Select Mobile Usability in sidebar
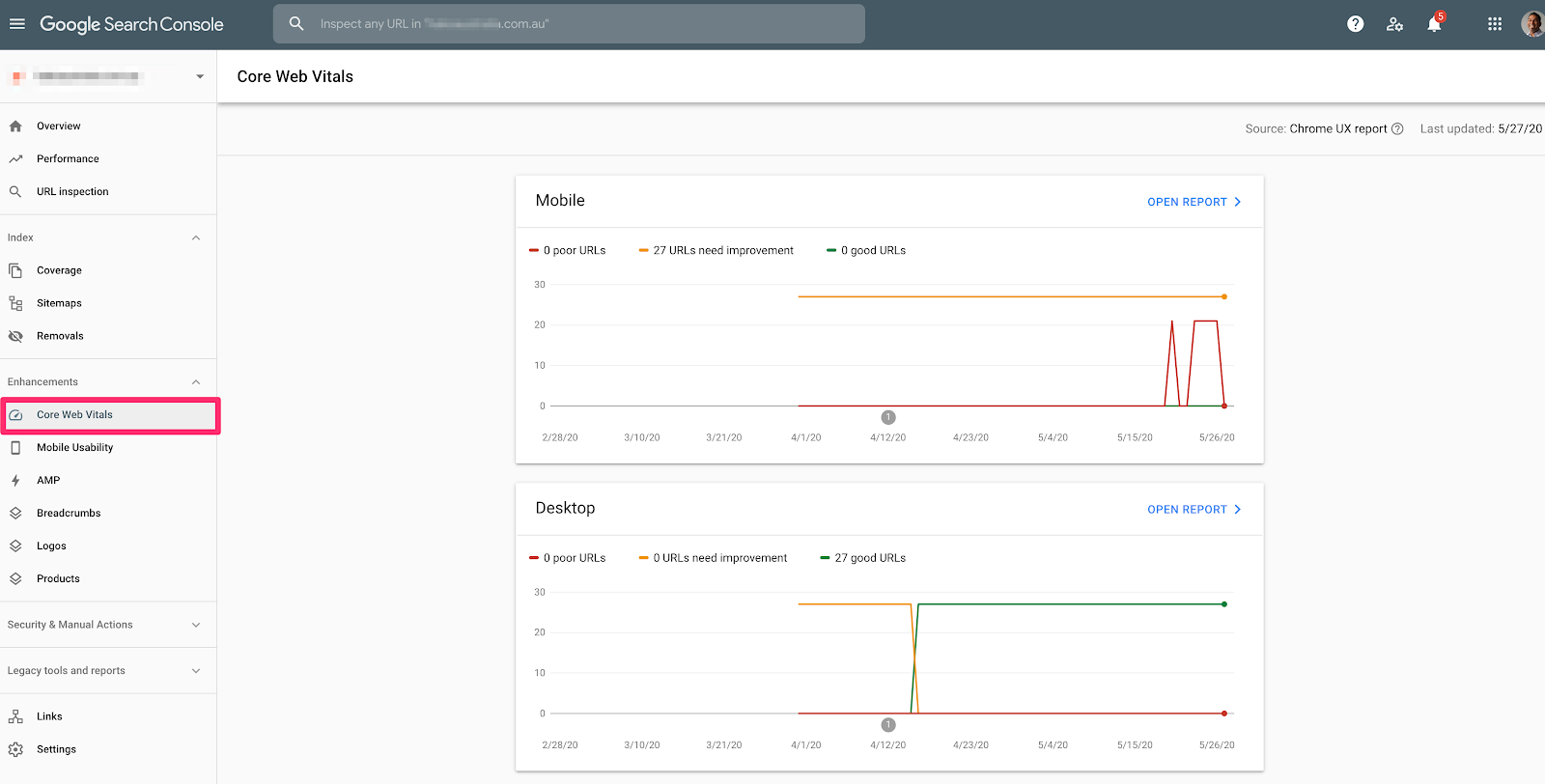The width and height of the screenshot is (1545, 784). pos(75,448)
